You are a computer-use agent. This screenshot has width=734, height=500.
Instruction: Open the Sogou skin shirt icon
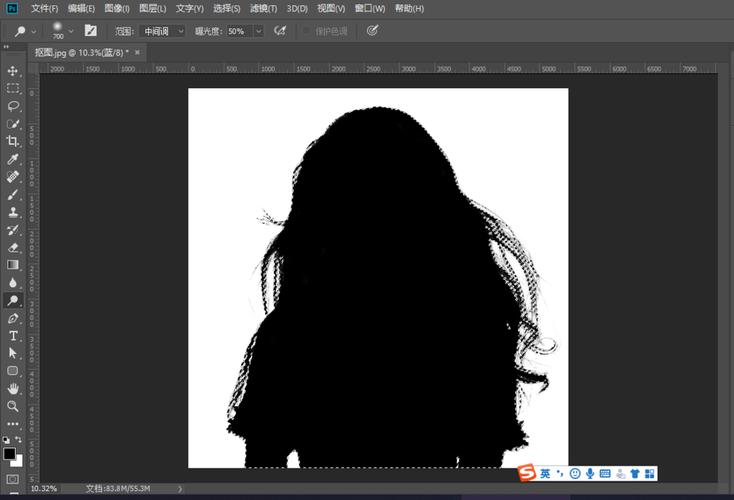click(635, 473)
